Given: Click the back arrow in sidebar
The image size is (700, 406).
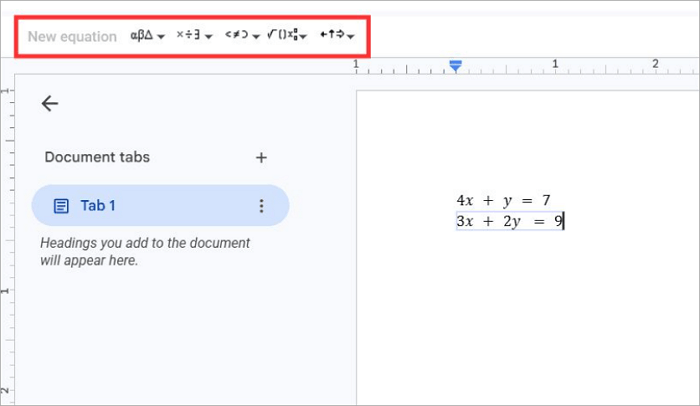Looking at the screenshot, I should click(x=50, y=103).
